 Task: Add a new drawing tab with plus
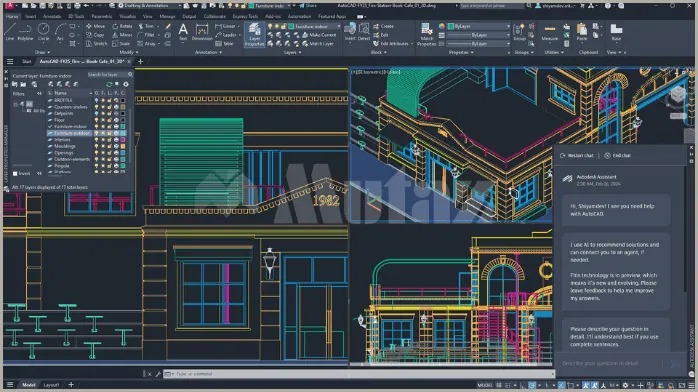(x=140, y=61)
